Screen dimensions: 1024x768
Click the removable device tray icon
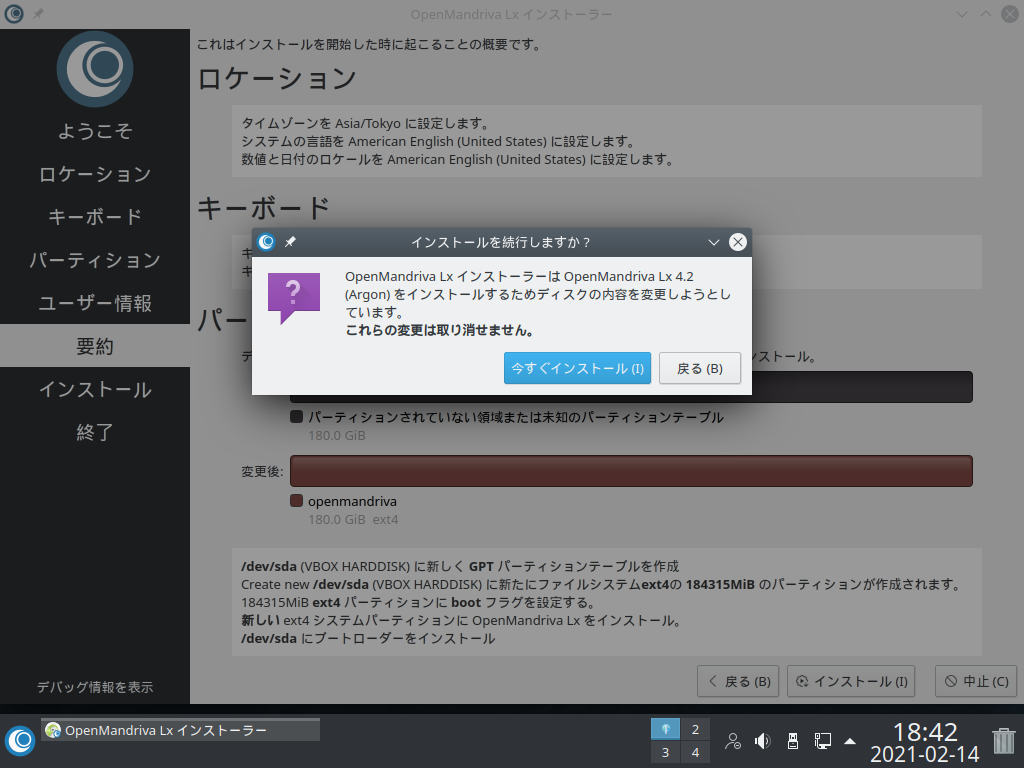(x=792, y=741)
